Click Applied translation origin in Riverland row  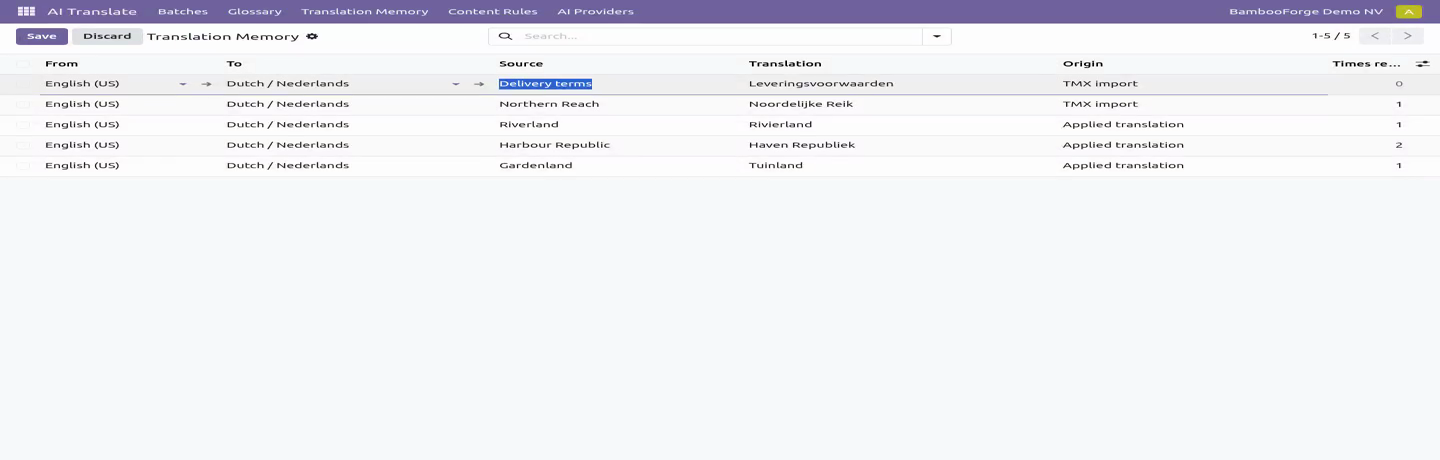[x=1123, y=125]
